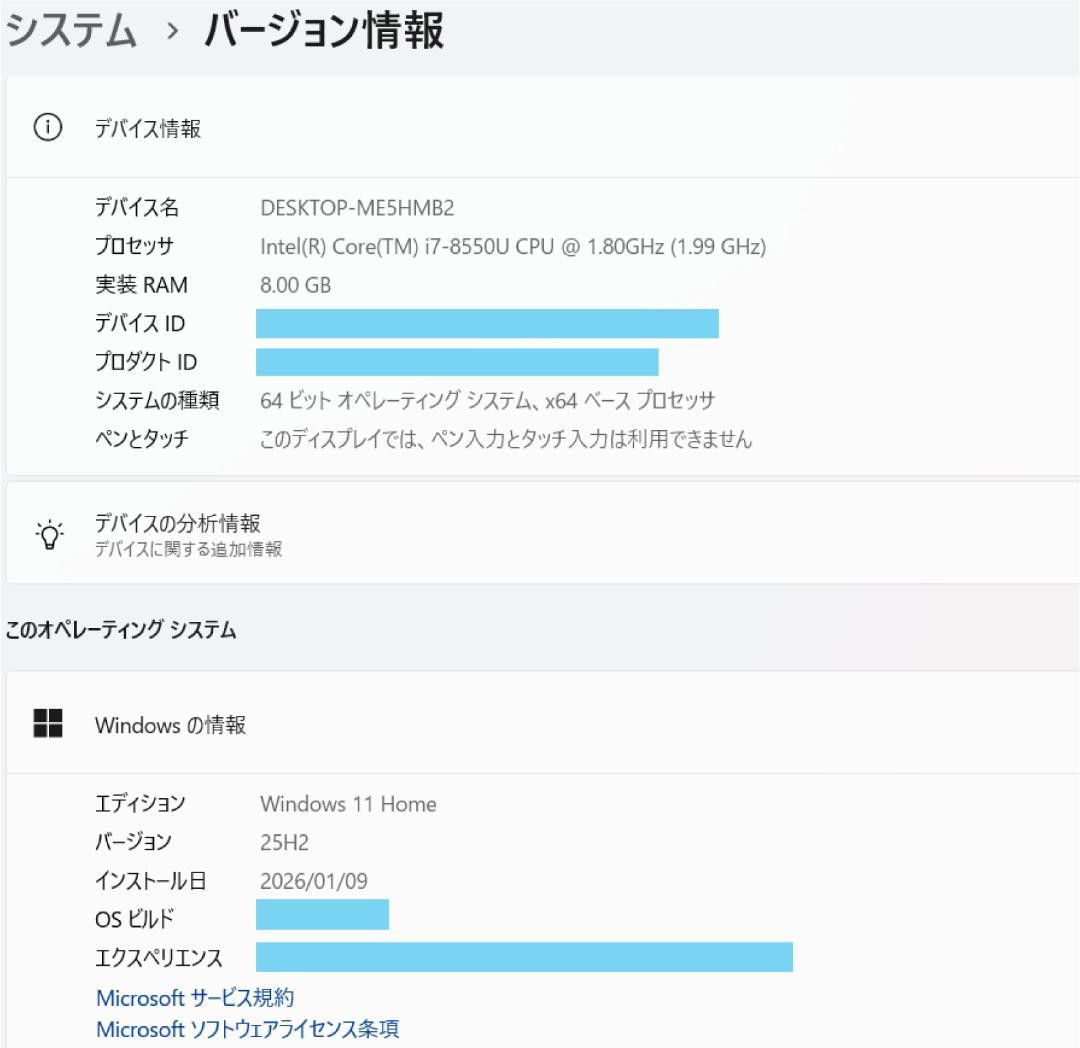
Task: Click the lightbulb icon for デバイスの分析情報
Action: [x=48, y=532]
